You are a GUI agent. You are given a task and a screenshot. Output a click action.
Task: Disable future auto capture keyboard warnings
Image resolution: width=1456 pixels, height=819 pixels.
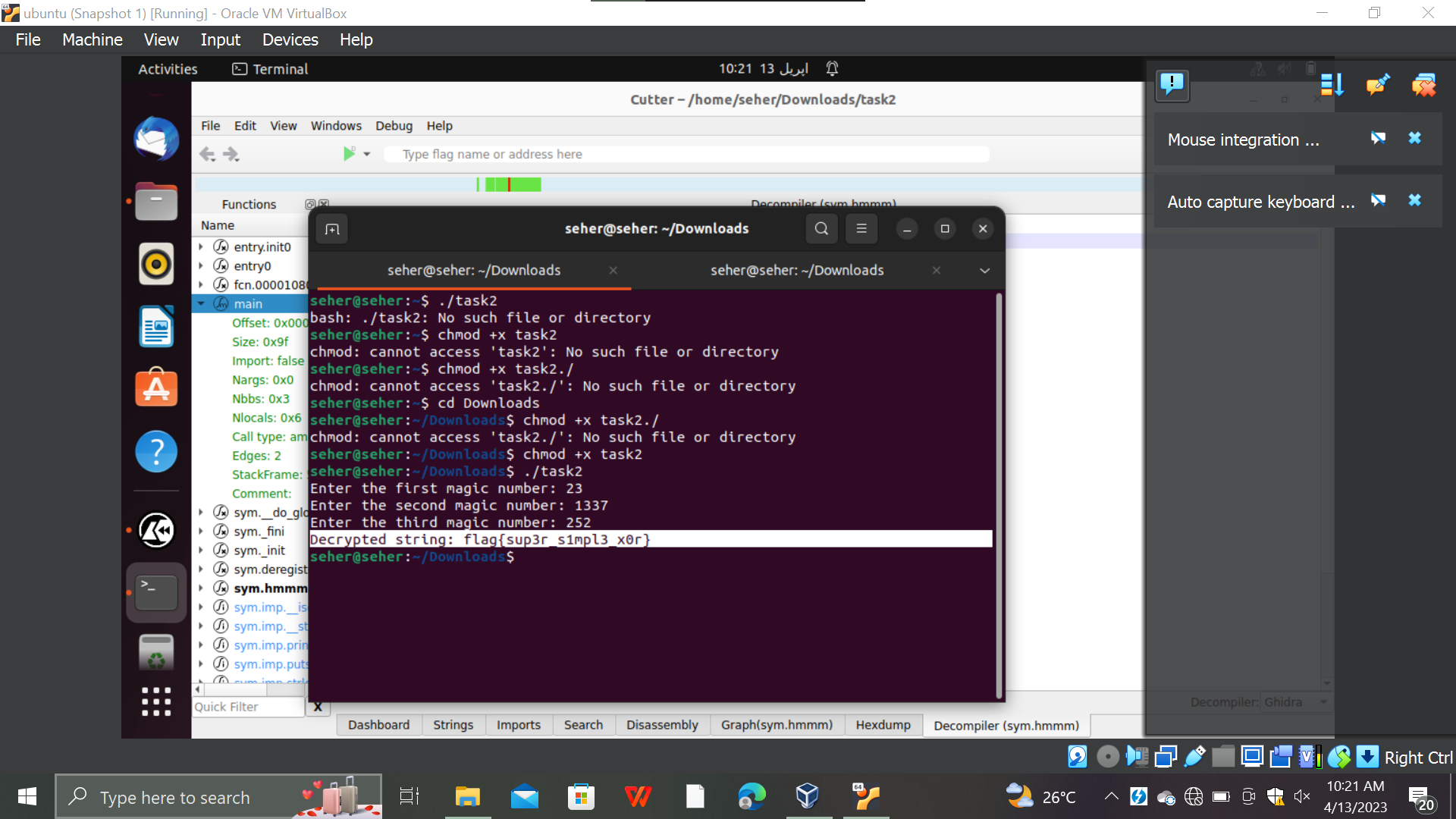[x=1378, y=200]
